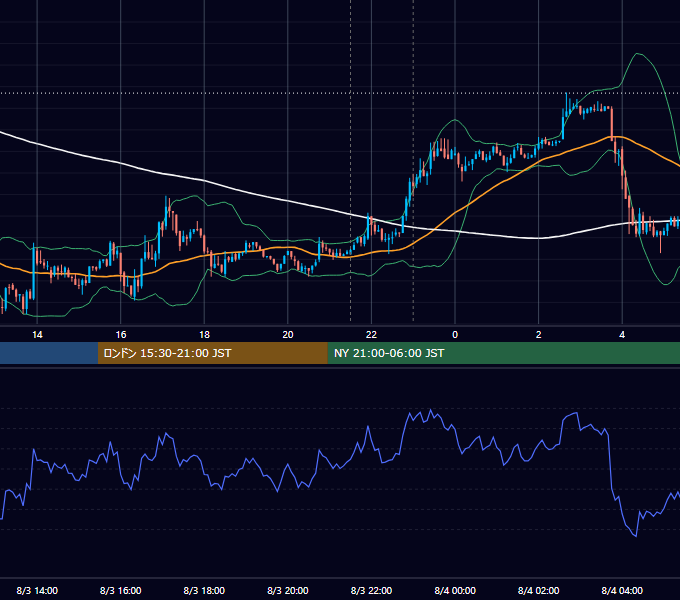Click the '8/3 14:00' date label

tap(37, 590)
